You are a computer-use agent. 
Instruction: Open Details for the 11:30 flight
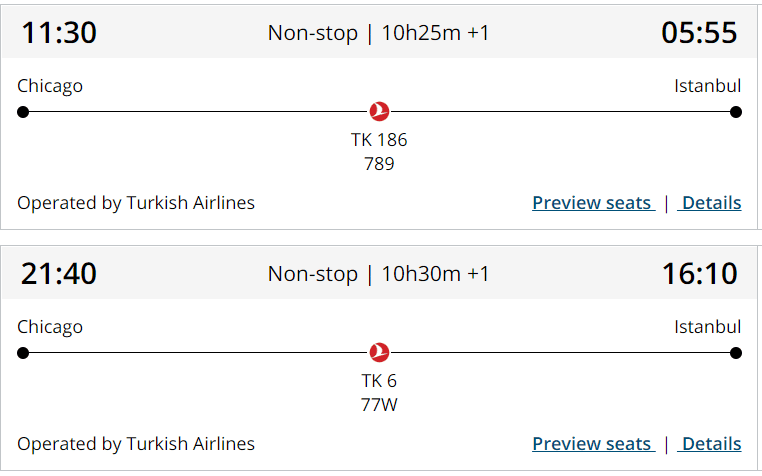711,203
